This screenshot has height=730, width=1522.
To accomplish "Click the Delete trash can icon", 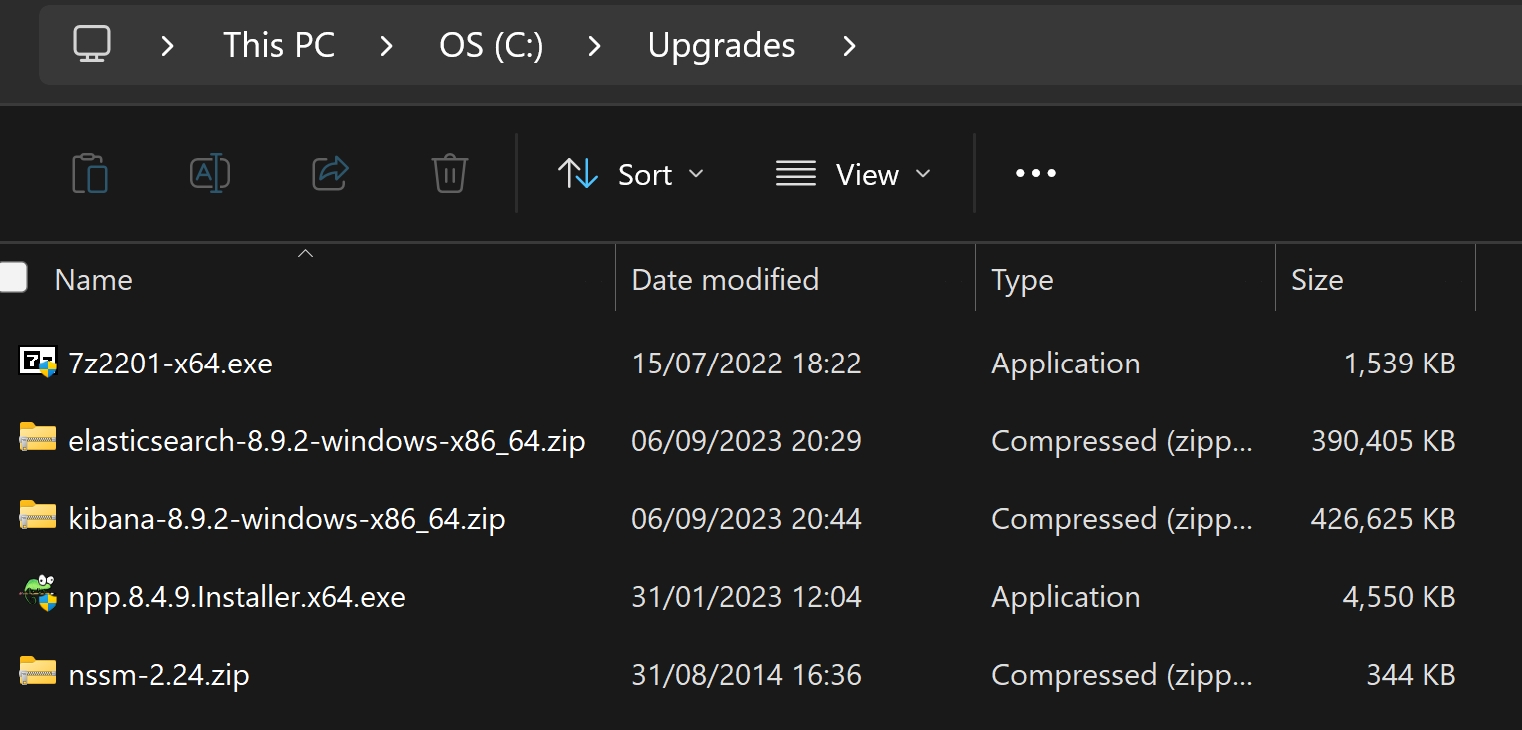I will tap(450, 174).
